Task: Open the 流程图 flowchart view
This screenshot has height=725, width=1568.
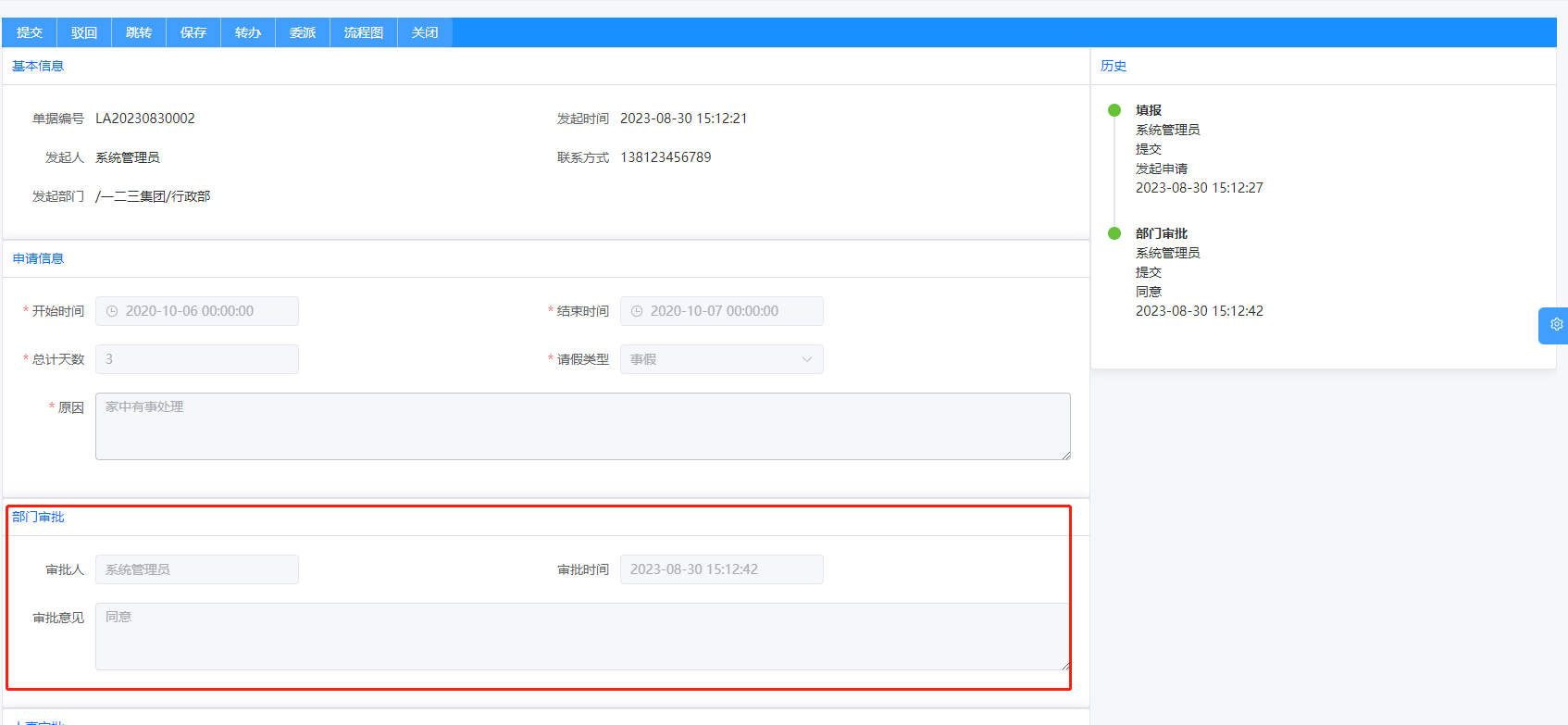Action: 364,32
